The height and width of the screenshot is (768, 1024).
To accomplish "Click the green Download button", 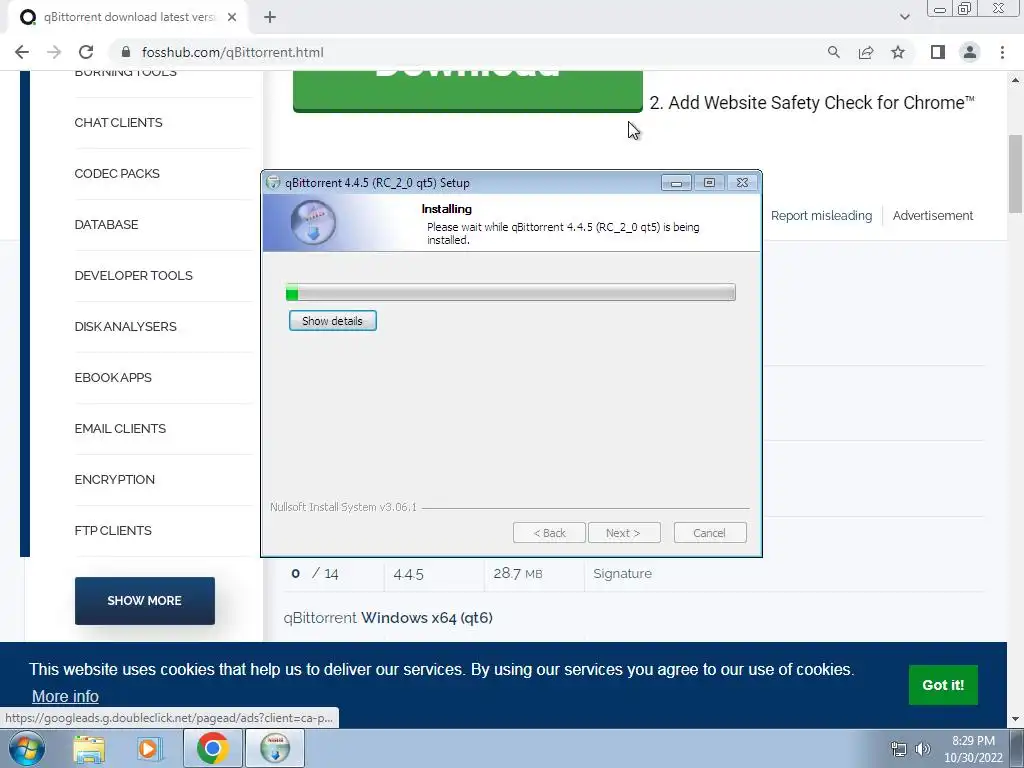I will (x=468, y=91).
